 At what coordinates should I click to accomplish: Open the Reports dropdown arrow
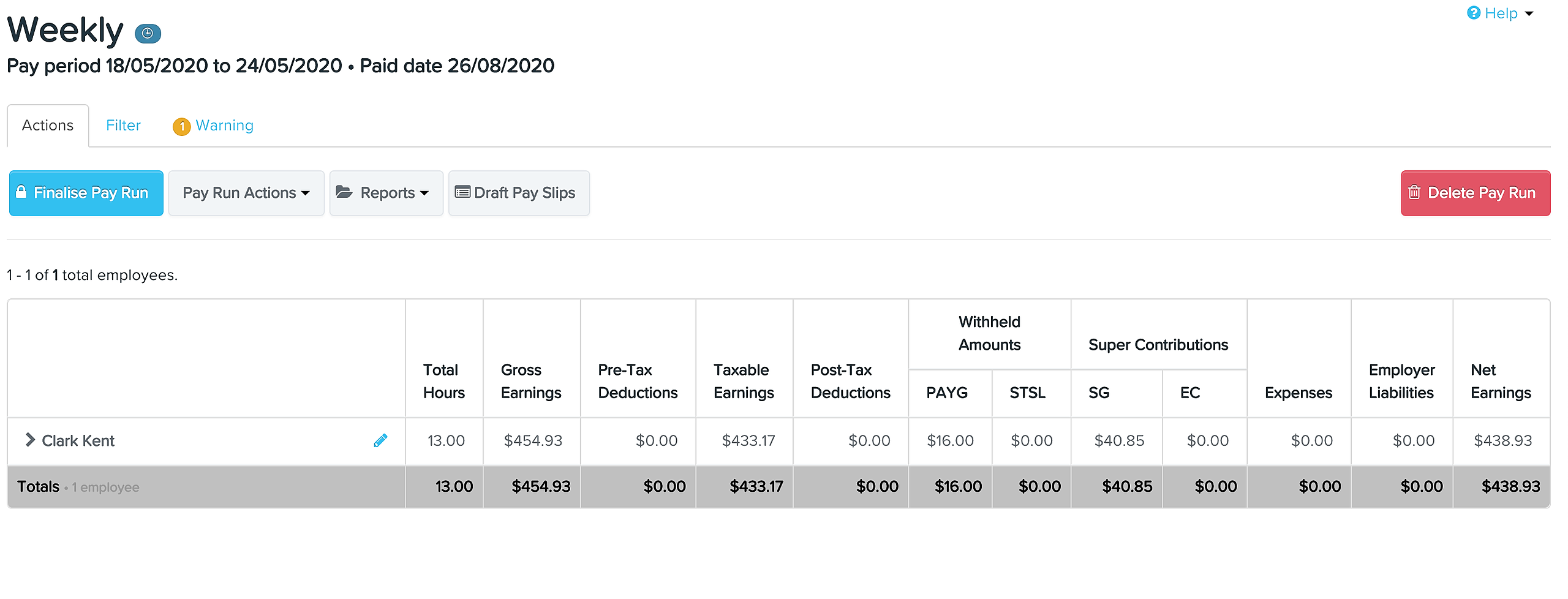point(424,194)
